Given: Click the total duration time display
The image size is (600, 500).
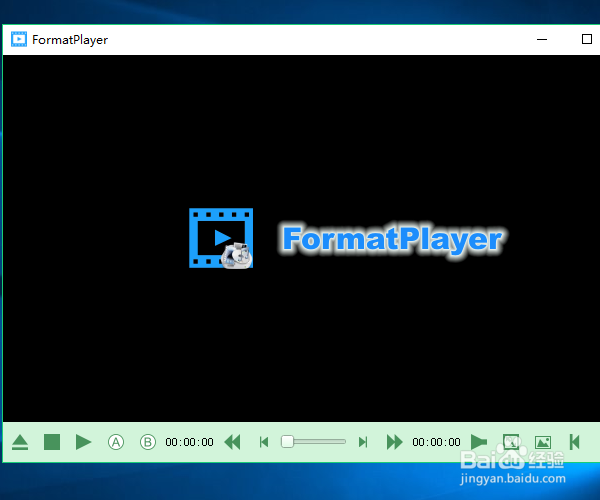Looking at the screenshot, I should pos(436,442).
